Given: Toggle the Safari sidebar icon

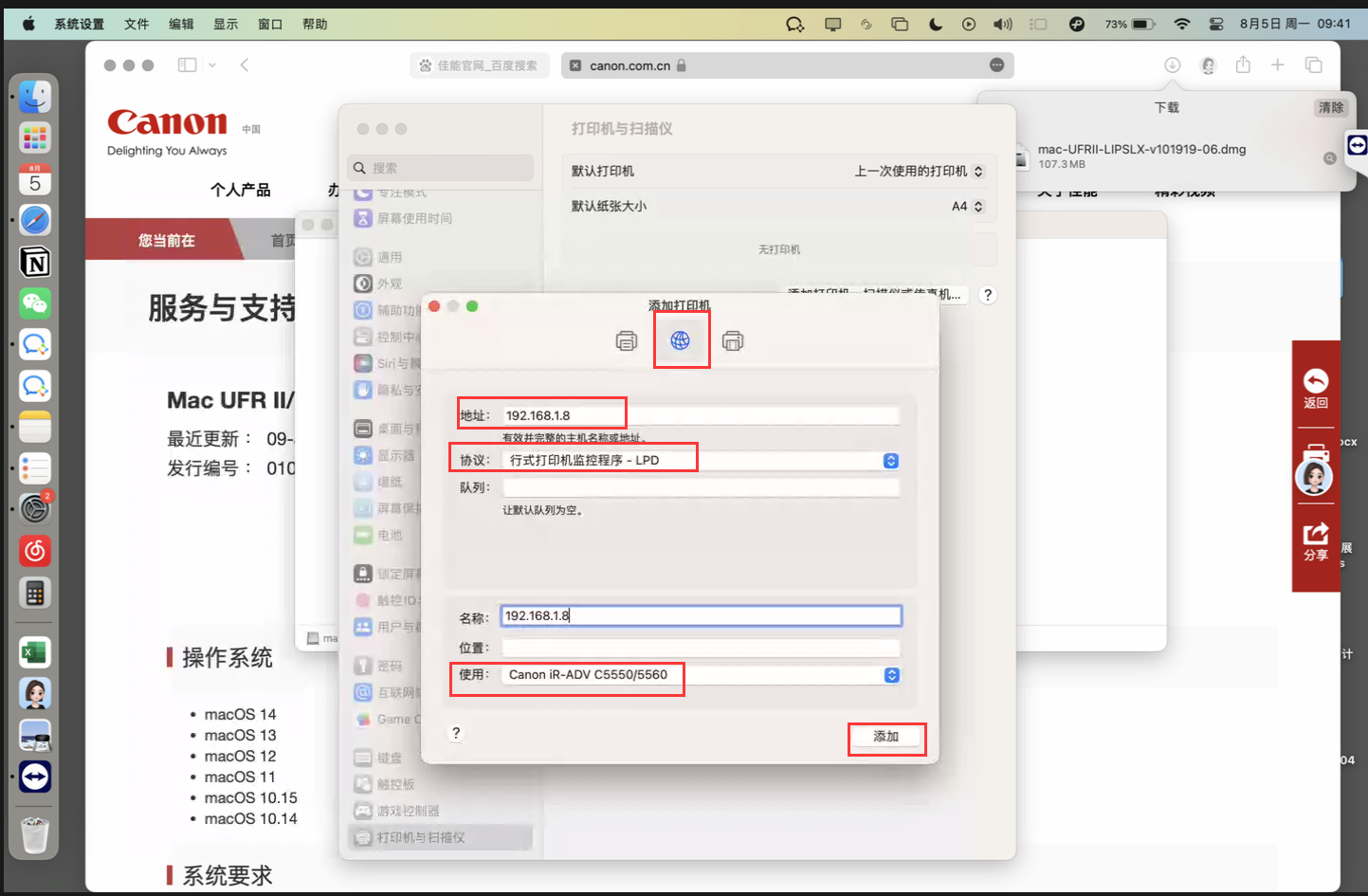Looking at the screenshot, I should click(188, 65).
